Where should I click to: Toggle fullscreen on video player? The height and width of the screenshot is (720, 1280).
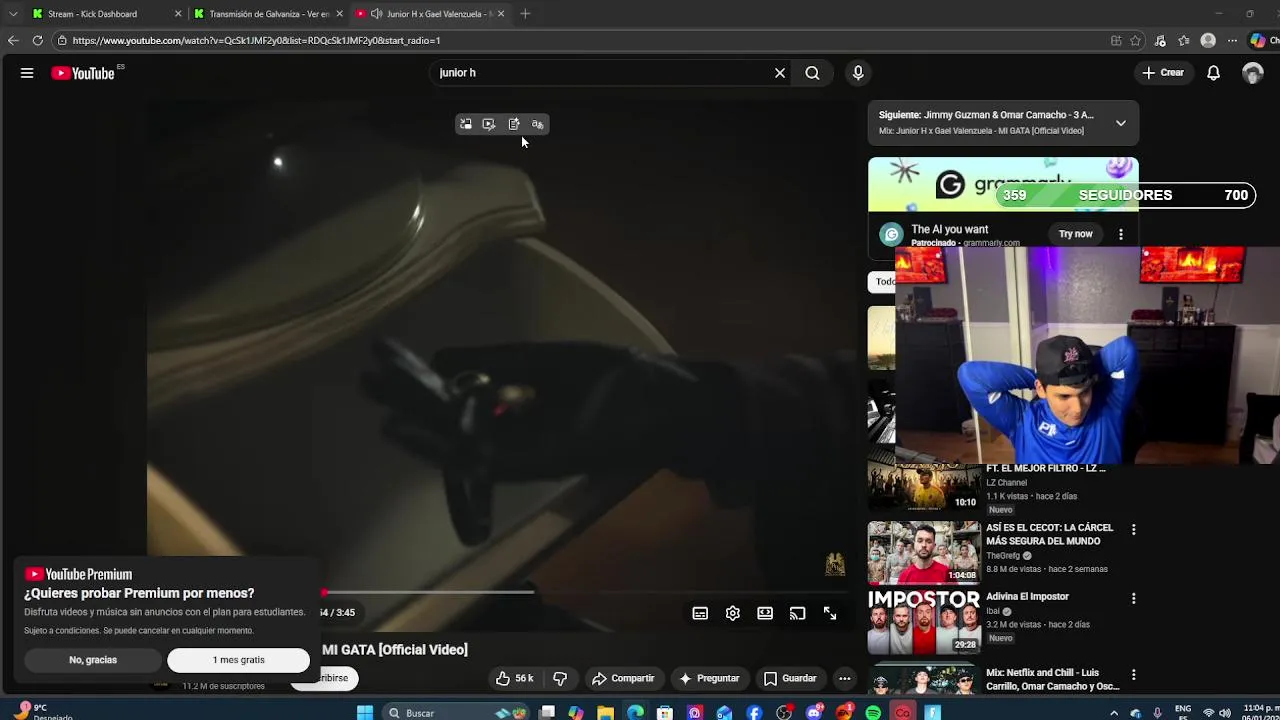click(830, 613)
